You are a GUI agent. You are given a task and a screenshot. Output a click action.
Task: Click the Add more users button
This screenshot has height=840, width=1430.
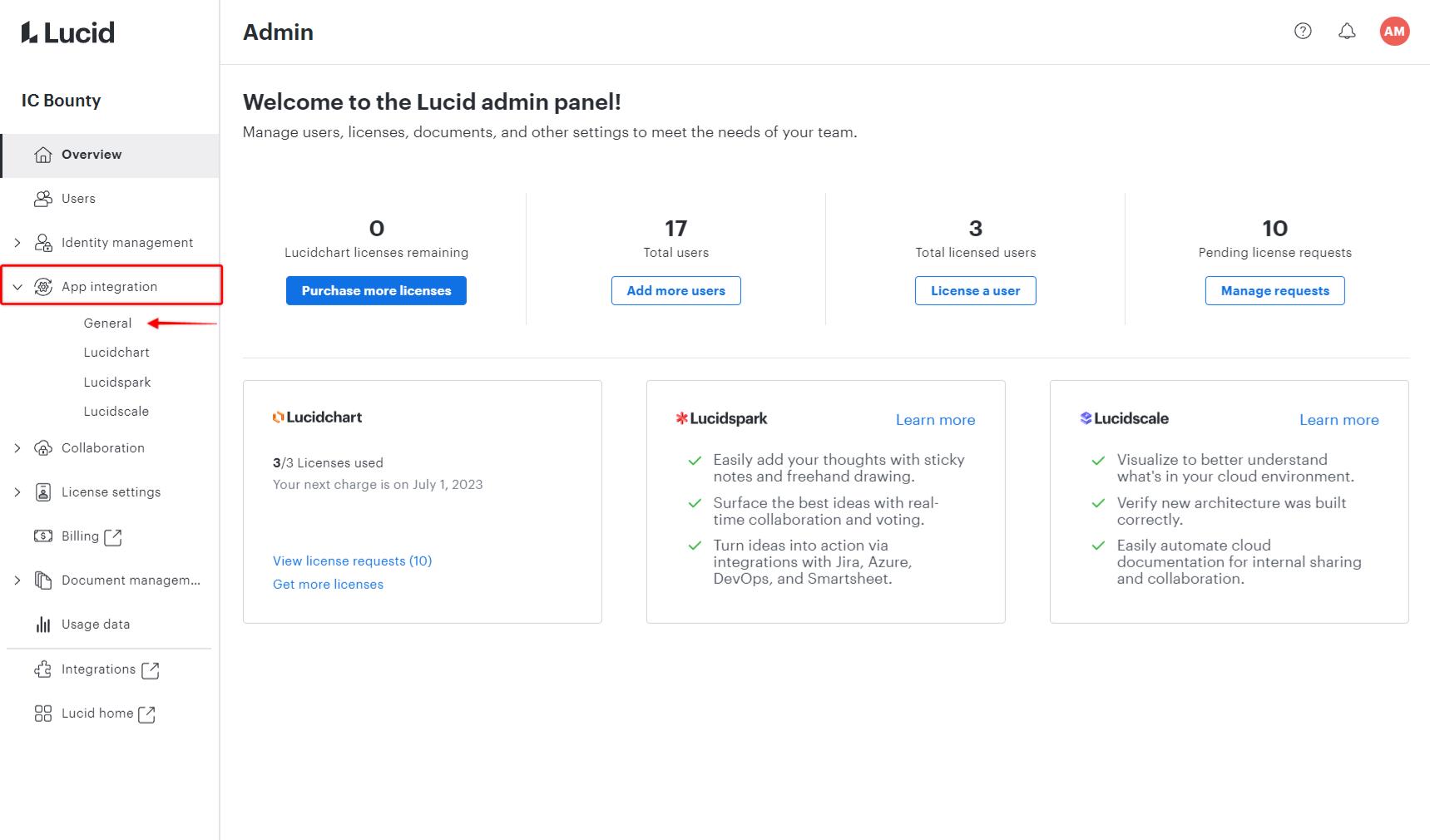coord(675,290)
